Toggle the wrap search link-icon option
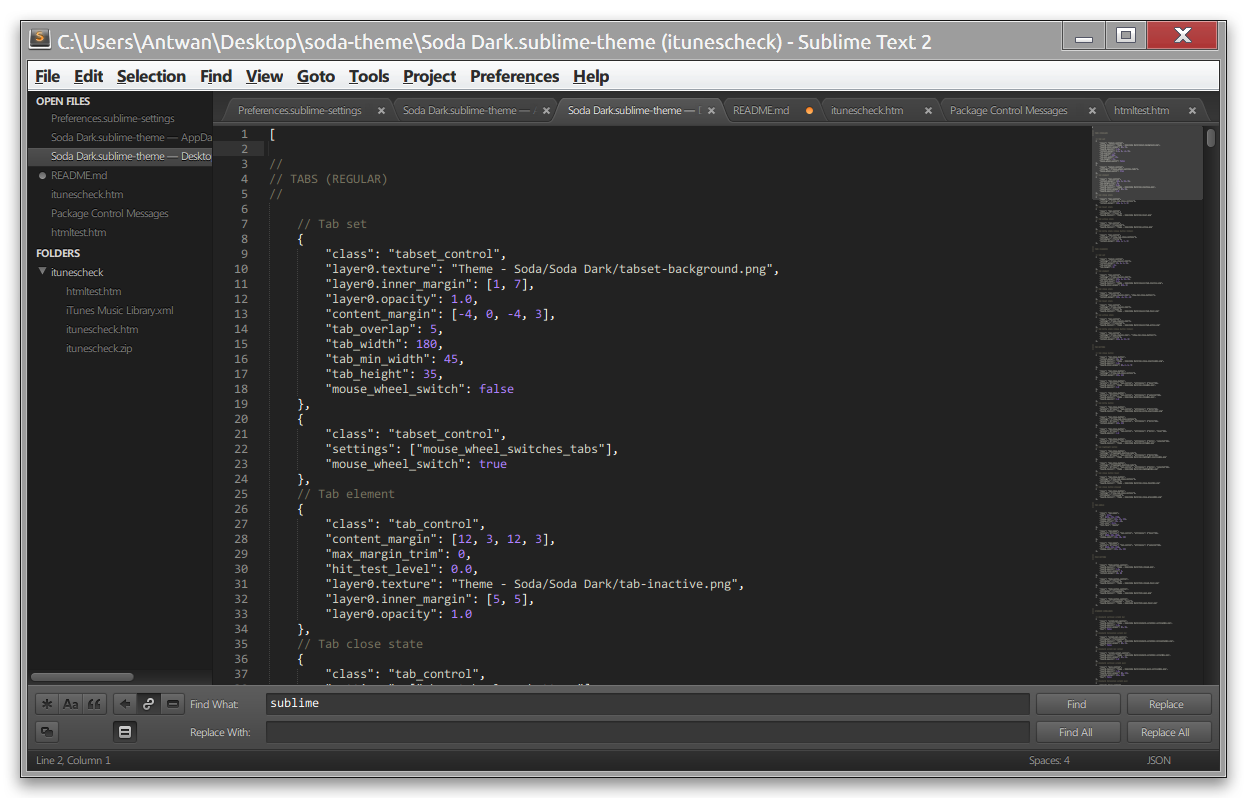This screenshot has width=1247, height=798. (x=148, y=704)
